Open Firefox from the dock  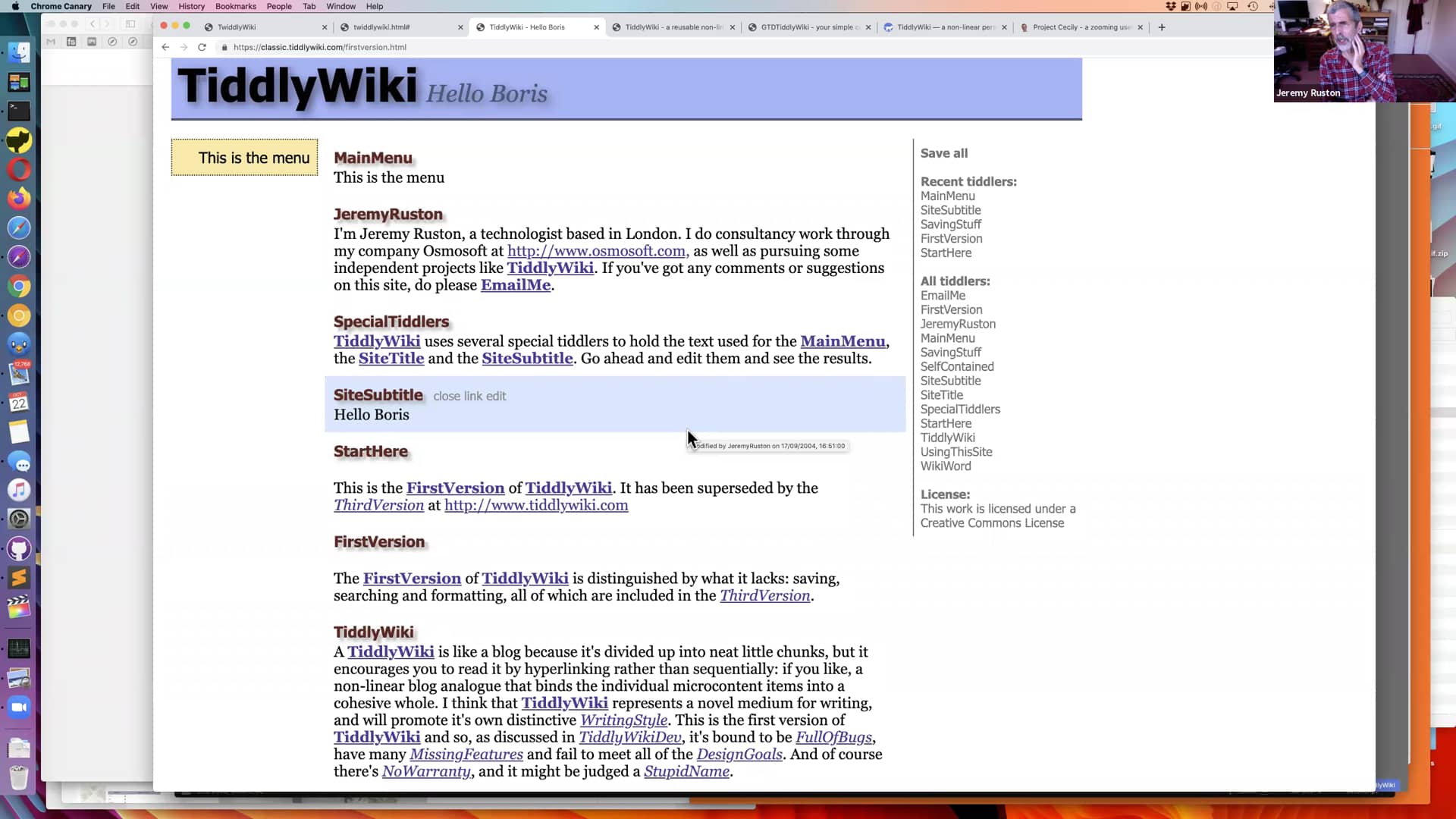tap(19, 199)
